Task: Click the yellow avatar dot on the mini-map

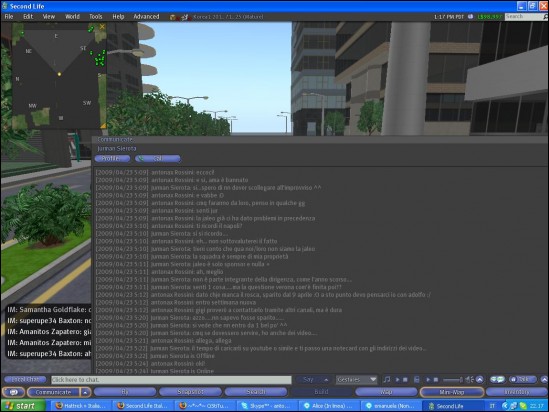Action: click(59, 74)
